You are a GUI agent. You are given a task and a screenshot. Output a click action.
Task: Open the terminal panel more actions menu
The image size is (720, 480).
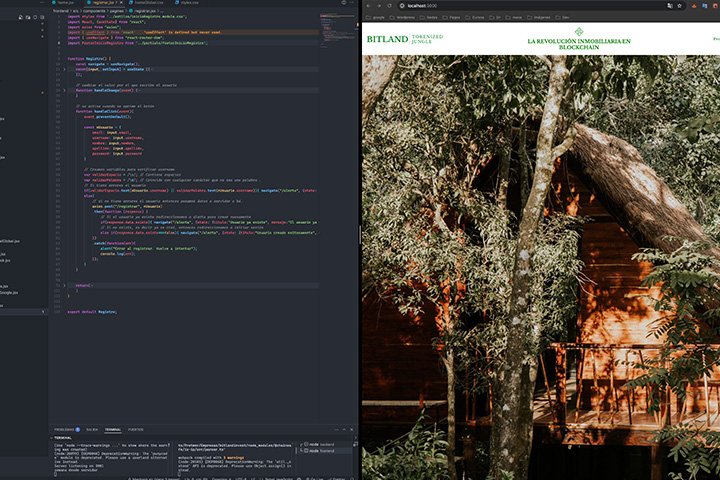click(x=336, y=430)
